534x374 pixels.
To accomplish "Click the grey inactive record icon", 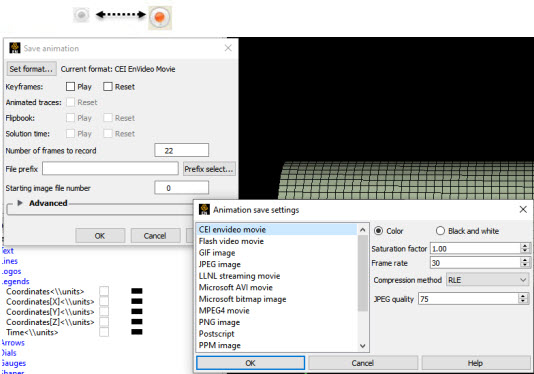I will click(81, 15).
